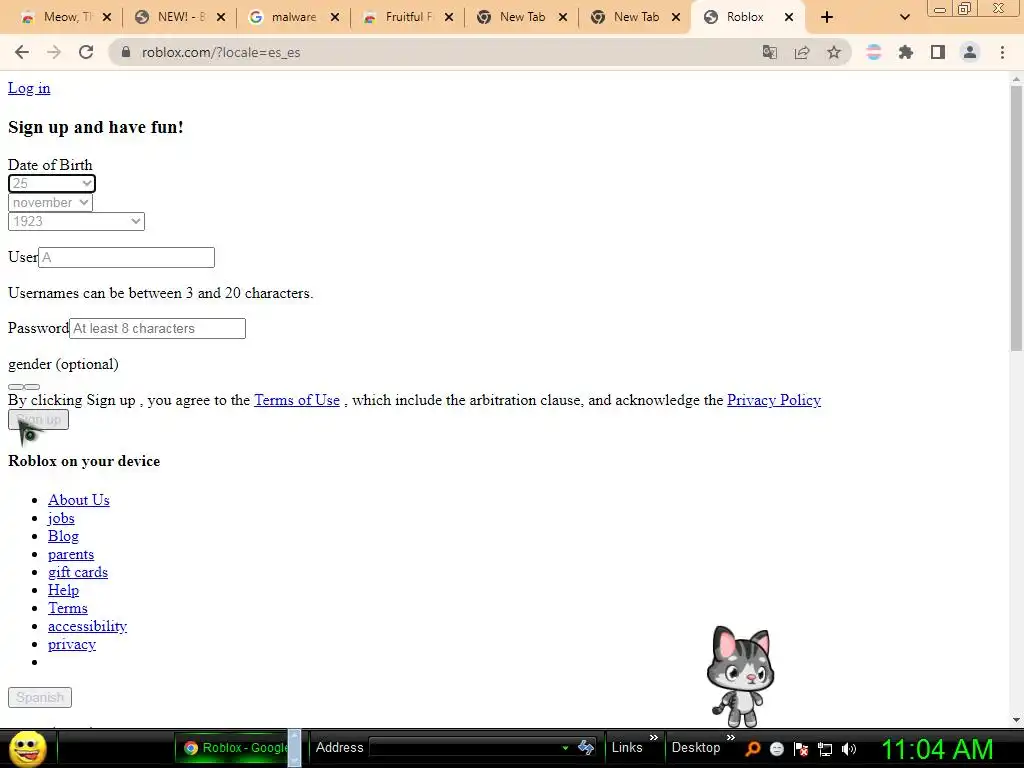Open the Chrome three-dot menu
This screenshot has width=1024, height=768.
coord(1002,52)
